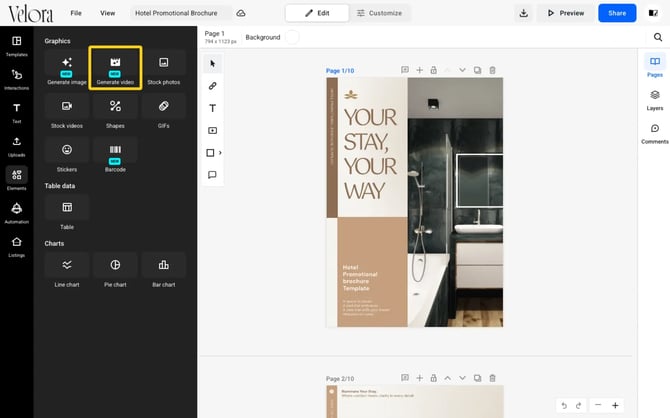The width and height of the screenshot is (670, 418).
Task: Open Stock photos graphics
Action: [164, 68]
